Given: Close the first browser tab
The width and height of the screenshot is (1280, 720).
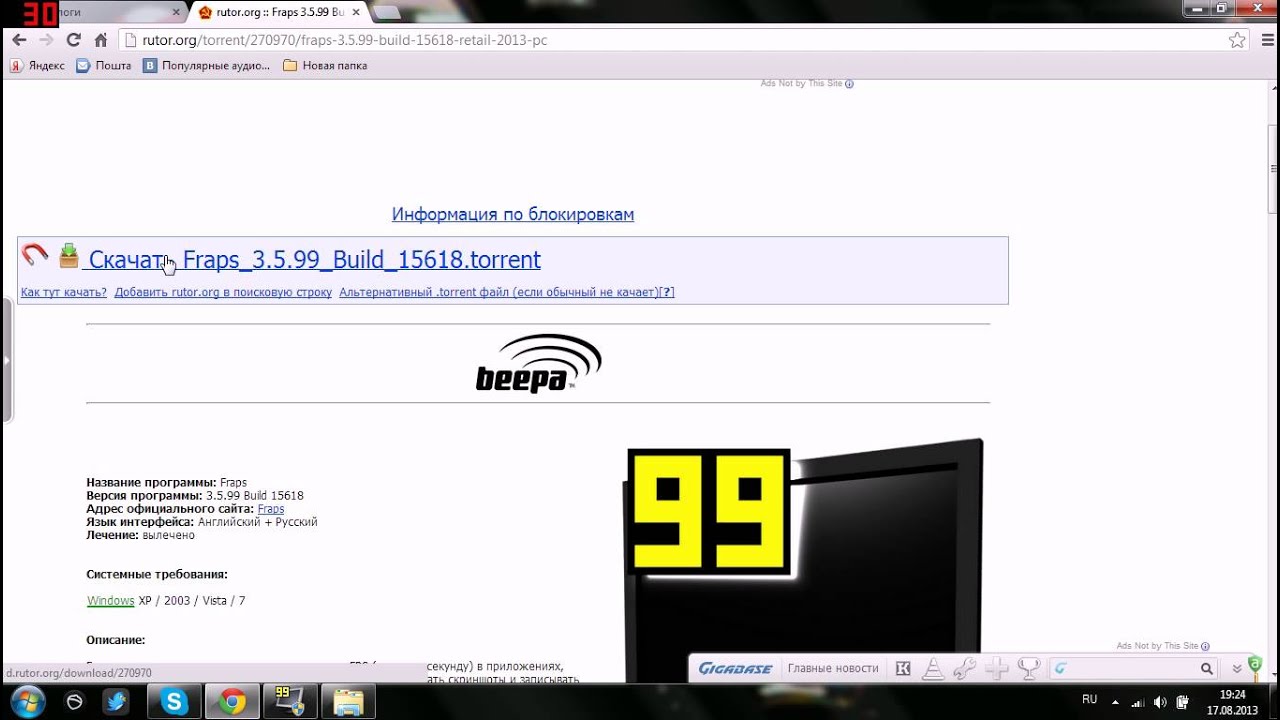Looking at the screenshot, I should (x=176, y=12).
